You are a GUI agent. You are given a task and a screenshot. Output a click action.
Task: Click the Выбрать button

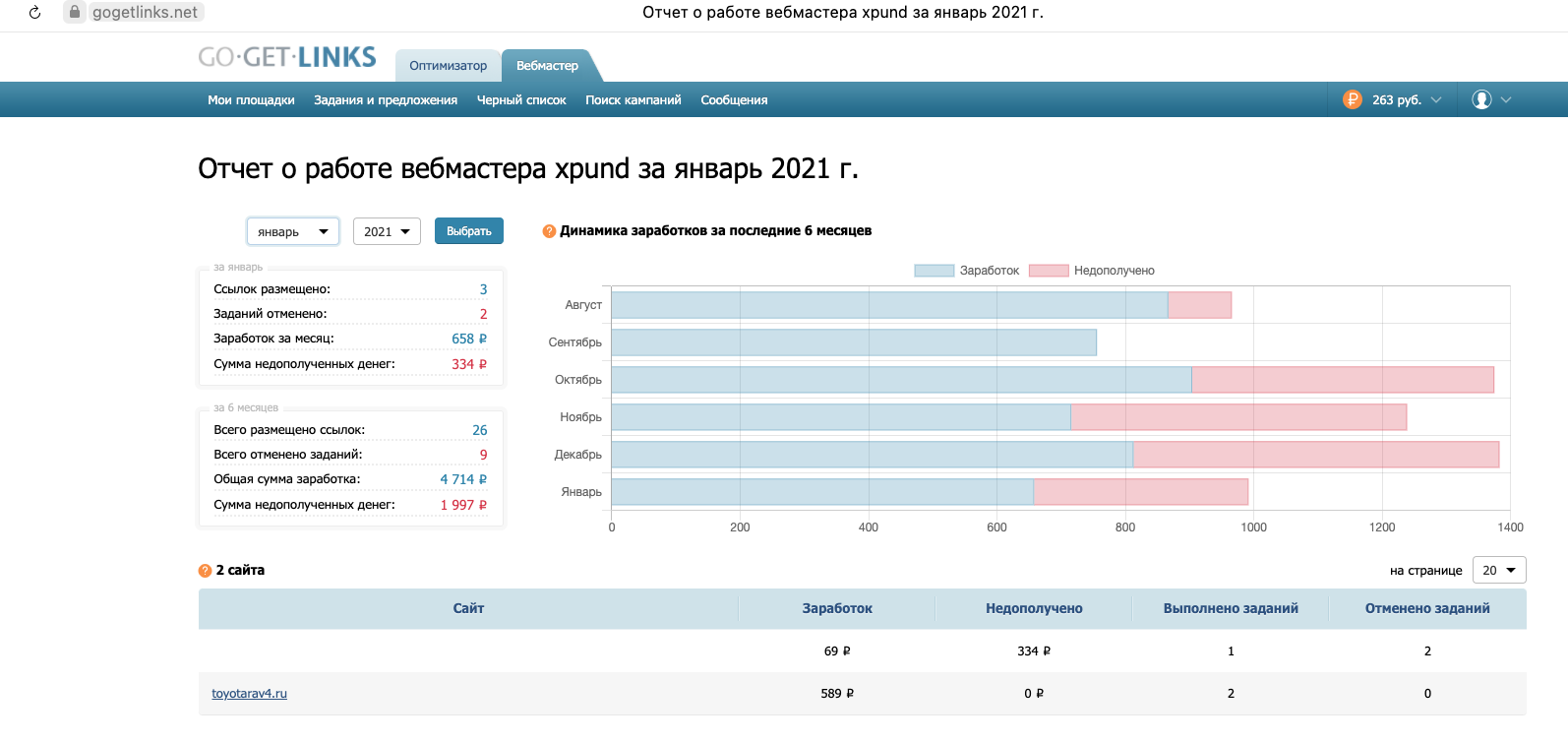469,231
